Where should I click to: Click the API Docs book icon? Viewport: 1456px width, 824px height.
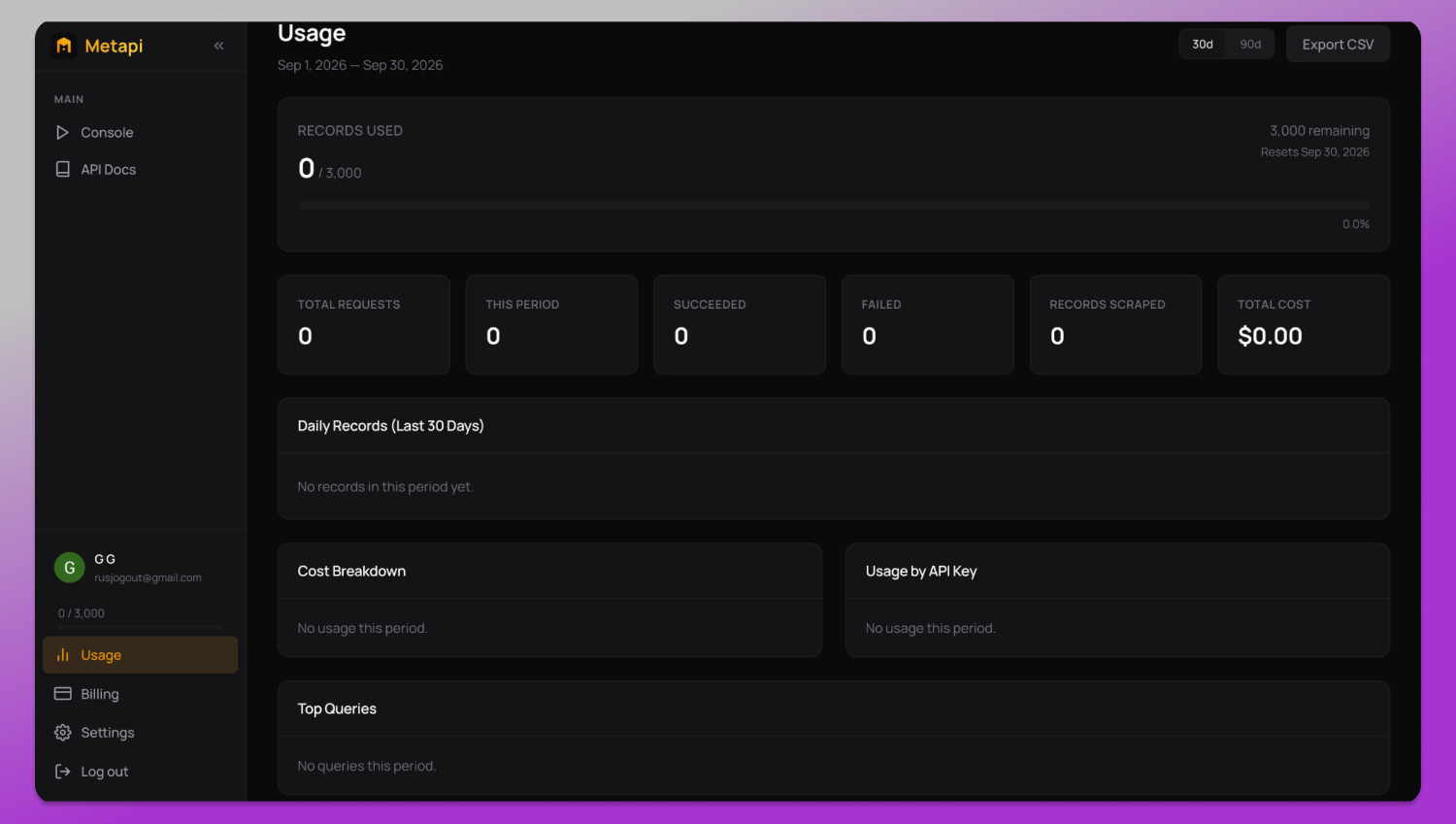(63, 169)
